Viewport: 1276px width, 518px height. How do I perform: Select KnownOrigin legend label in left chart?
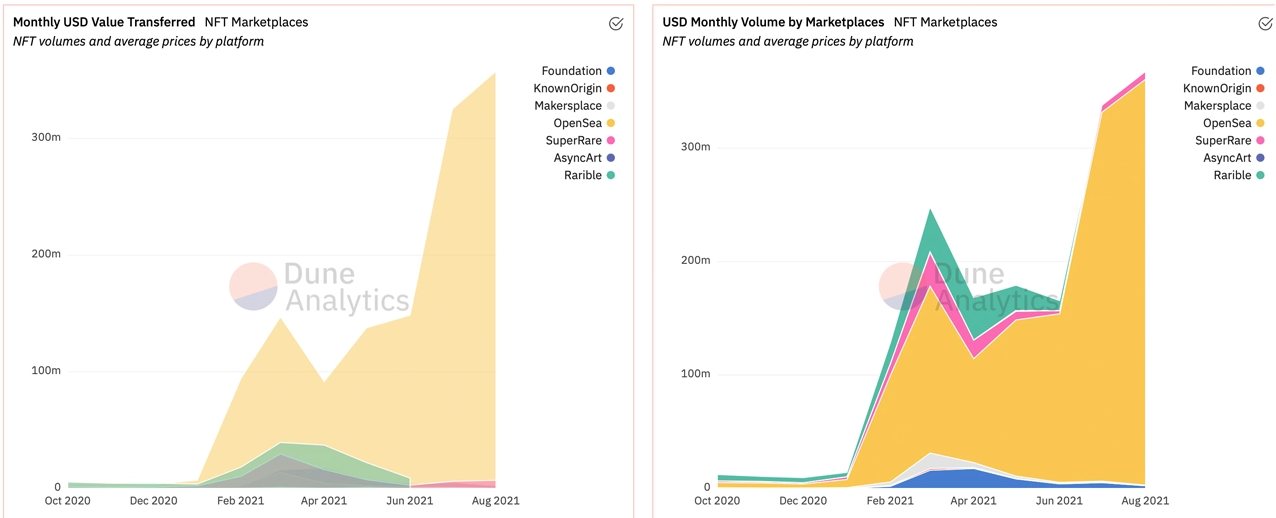pos(568,88)
